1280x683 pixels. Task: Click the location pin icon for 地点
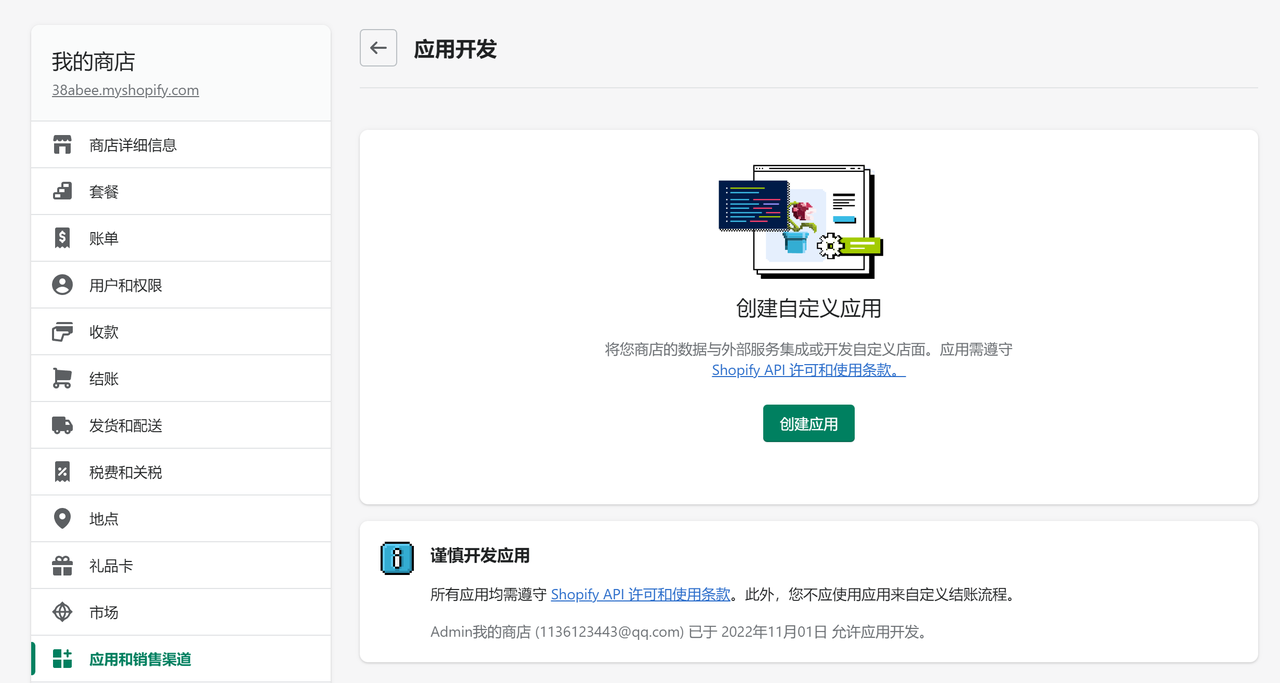62,519
